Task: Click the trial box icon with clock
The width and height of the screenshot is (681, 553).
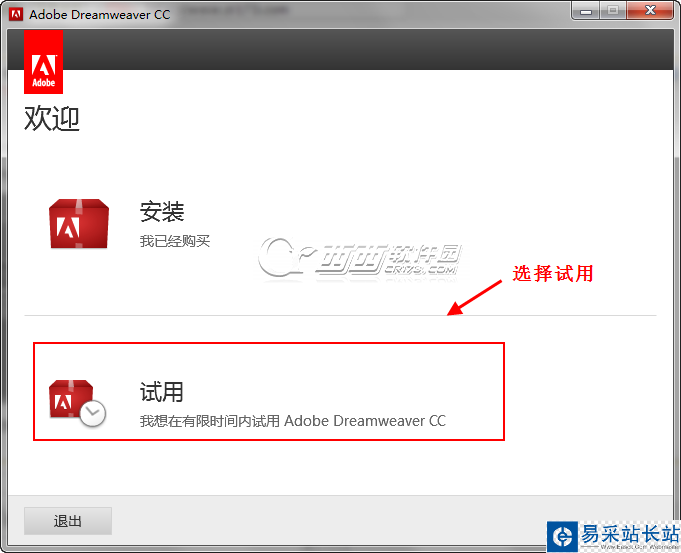Action: (x=77, y=403)
